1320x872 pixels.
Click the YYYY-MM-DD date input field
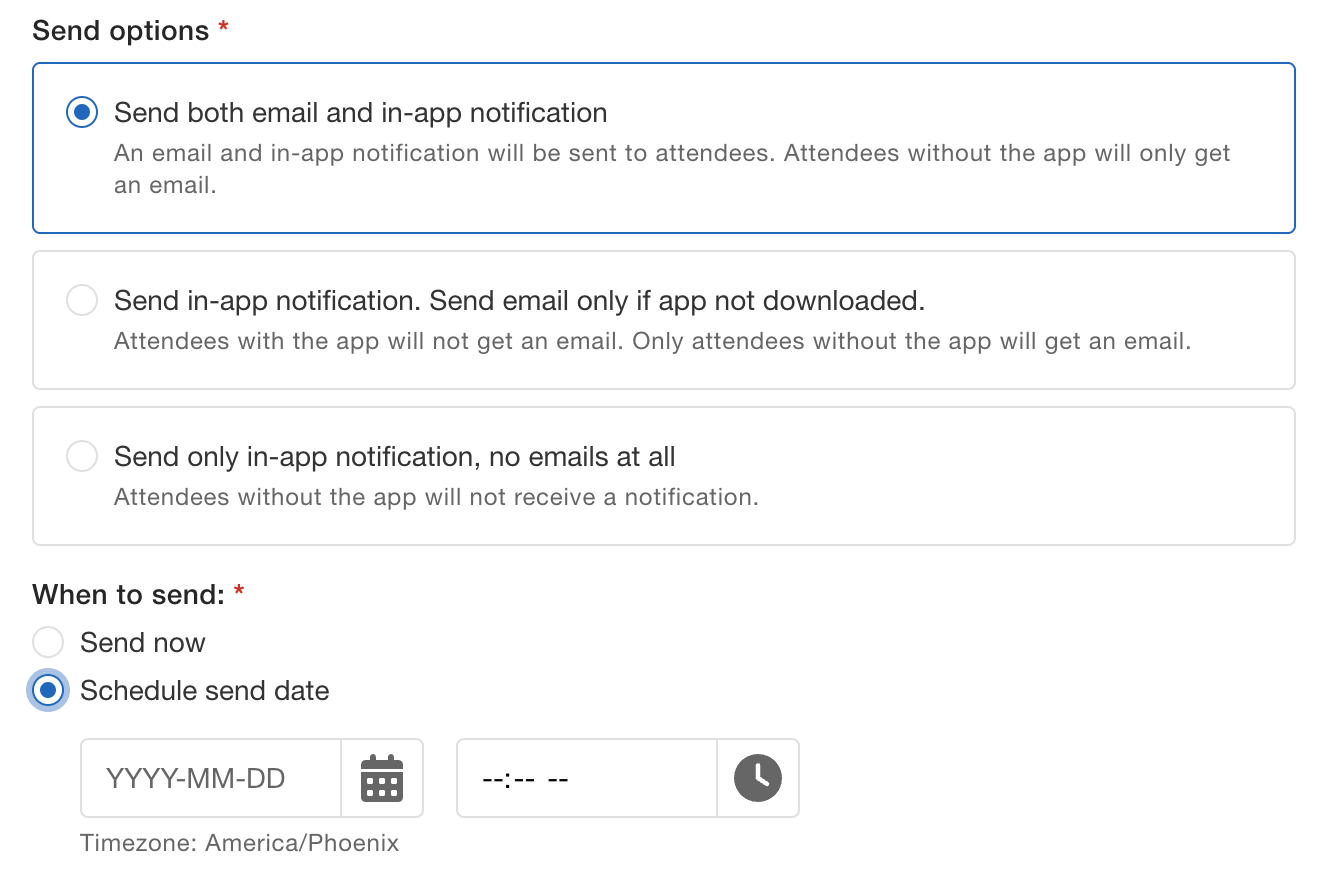(211, 778)
